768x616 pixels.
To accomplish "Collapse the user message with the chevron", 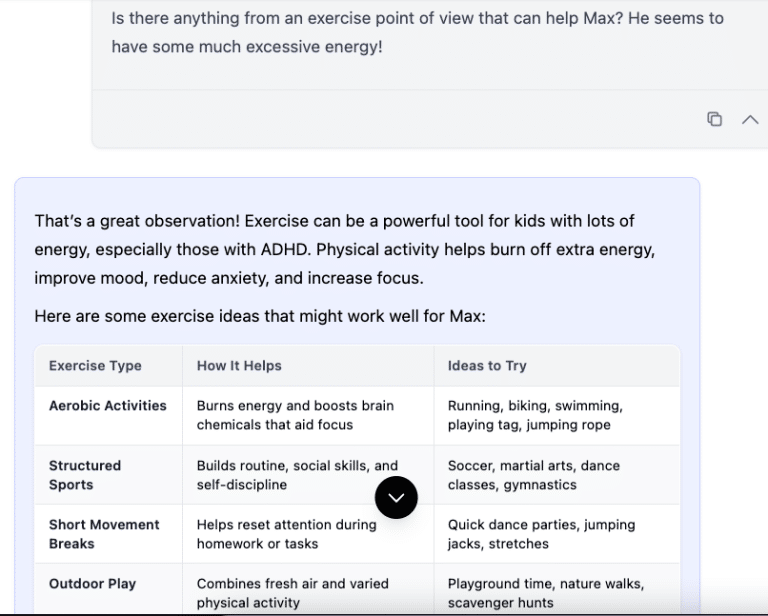I will click(x=750, y=119).
